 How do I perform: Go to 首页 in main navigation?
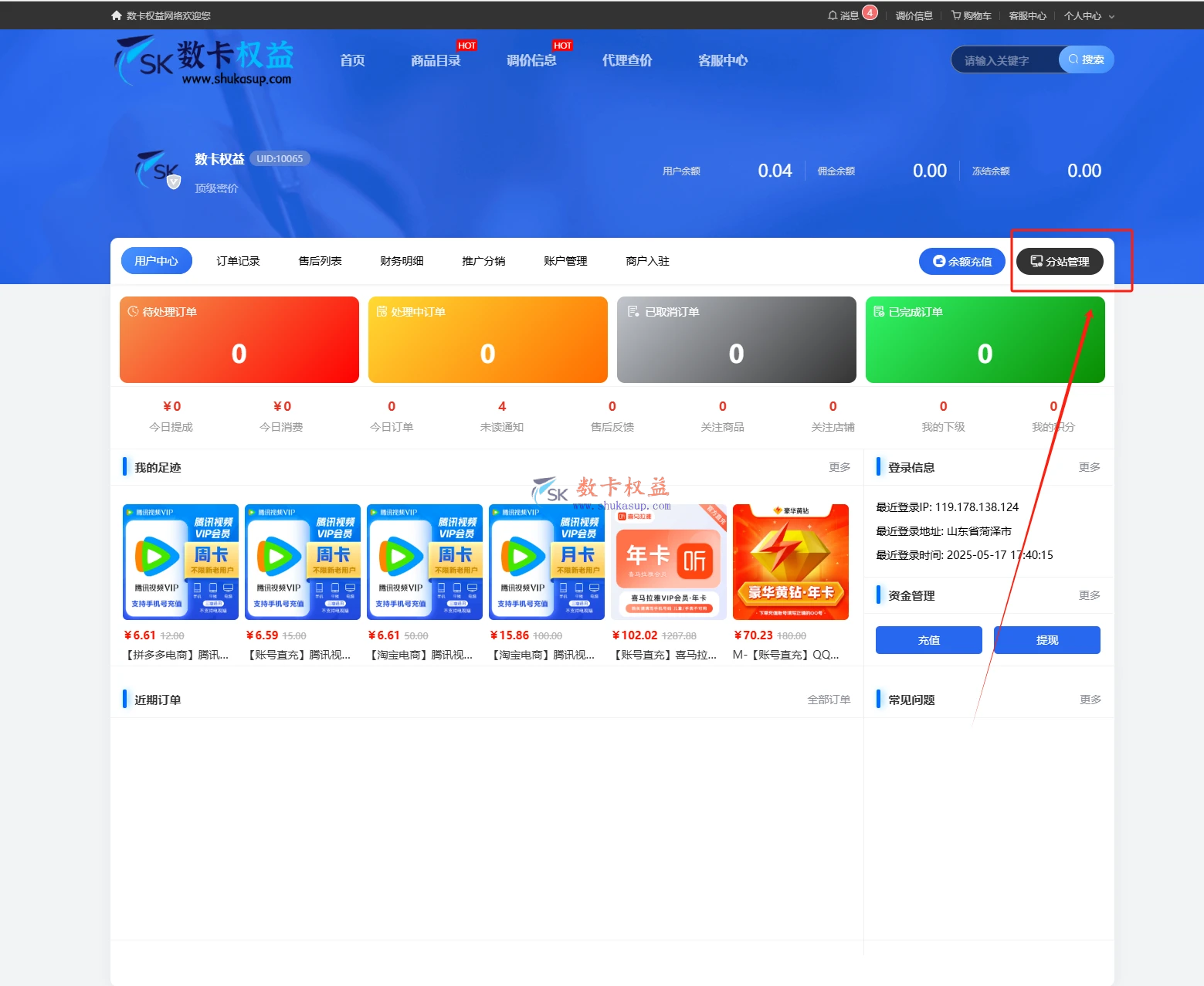tap(352, 60)
